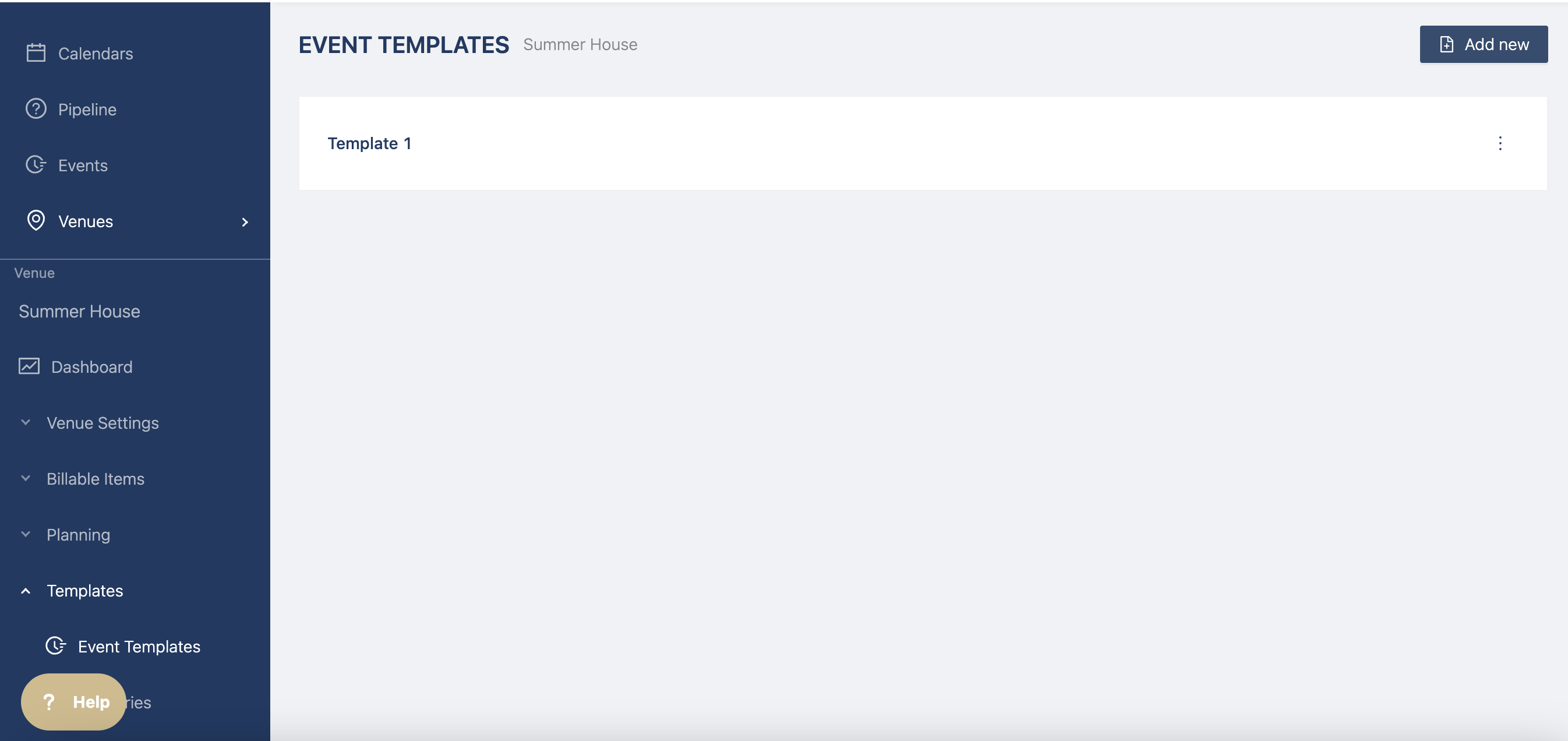This screenshot has height=741, width=1568.
Task: Click the Events clock icon
Action: [x=36, y=165]
